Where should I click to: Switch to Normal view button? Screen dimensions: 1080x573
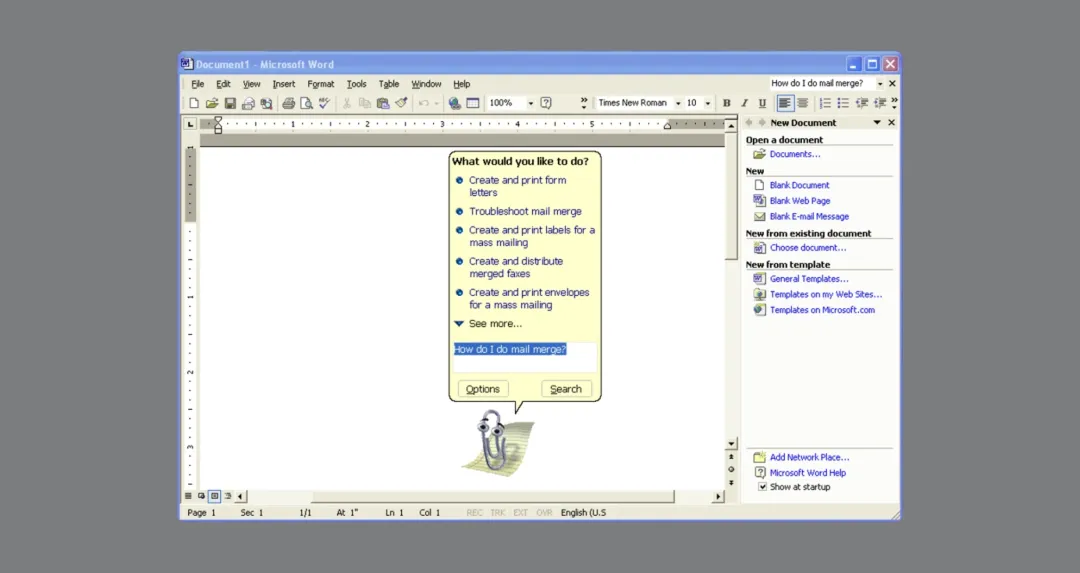point(188,496)
